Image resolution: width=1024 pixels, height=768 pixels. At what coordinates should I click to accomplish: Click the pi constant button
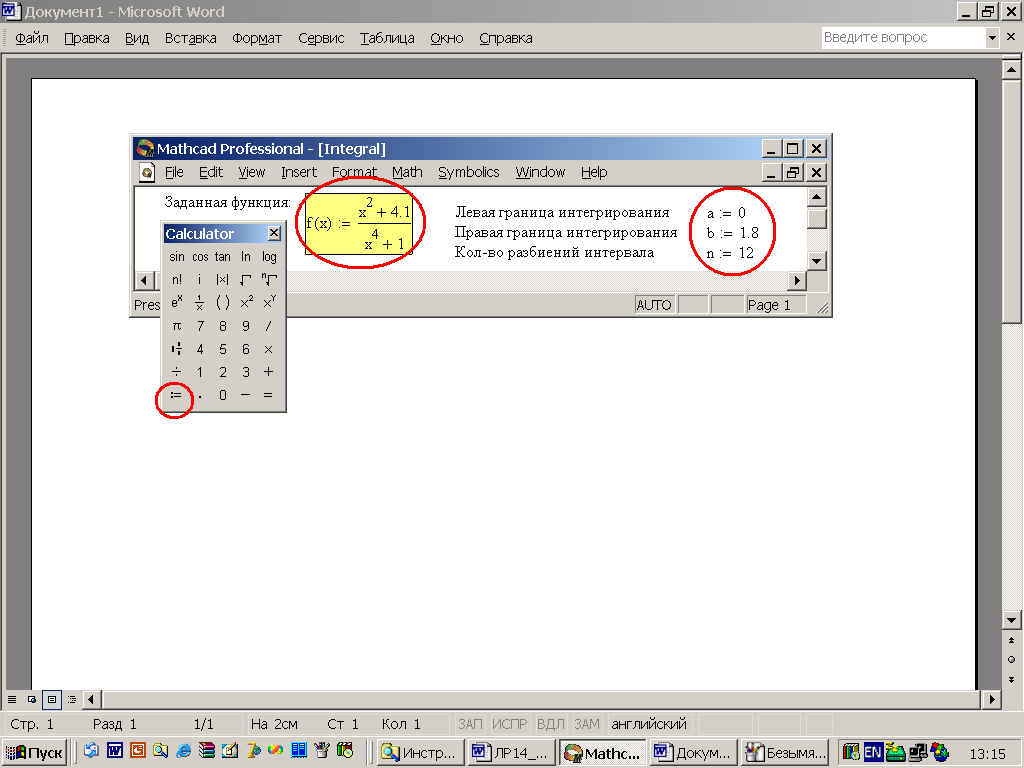click(x=177, y=326)
